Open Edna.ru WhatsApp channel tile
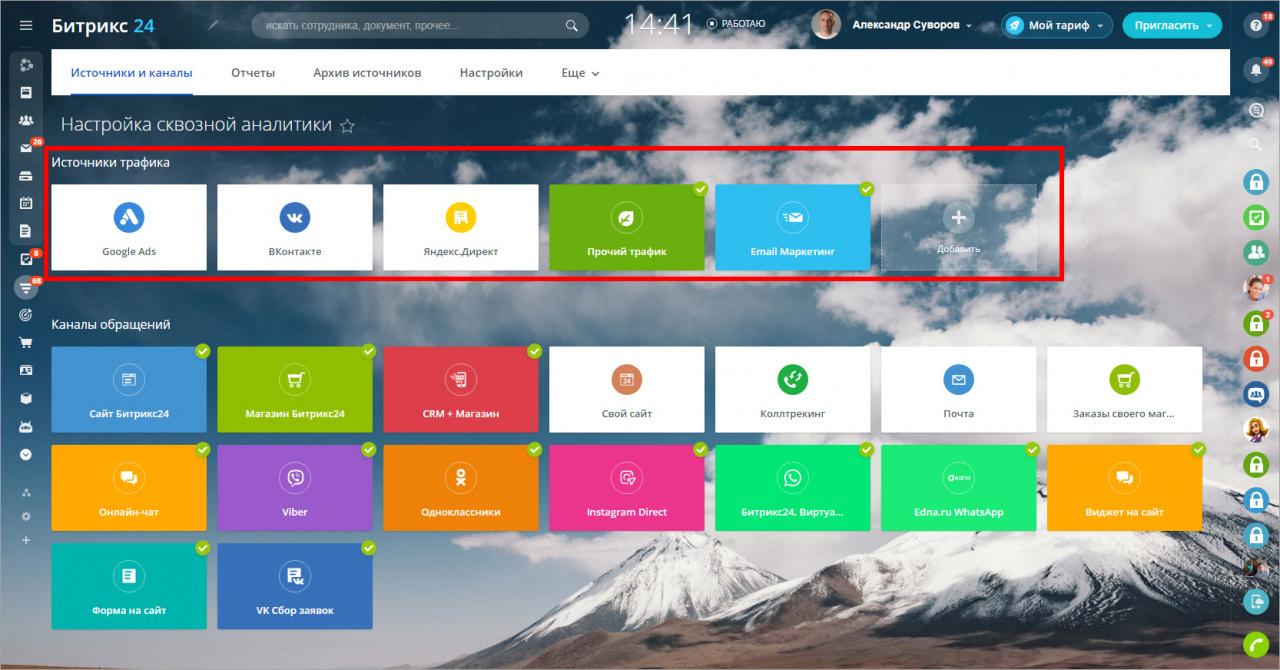 (959, 488)
